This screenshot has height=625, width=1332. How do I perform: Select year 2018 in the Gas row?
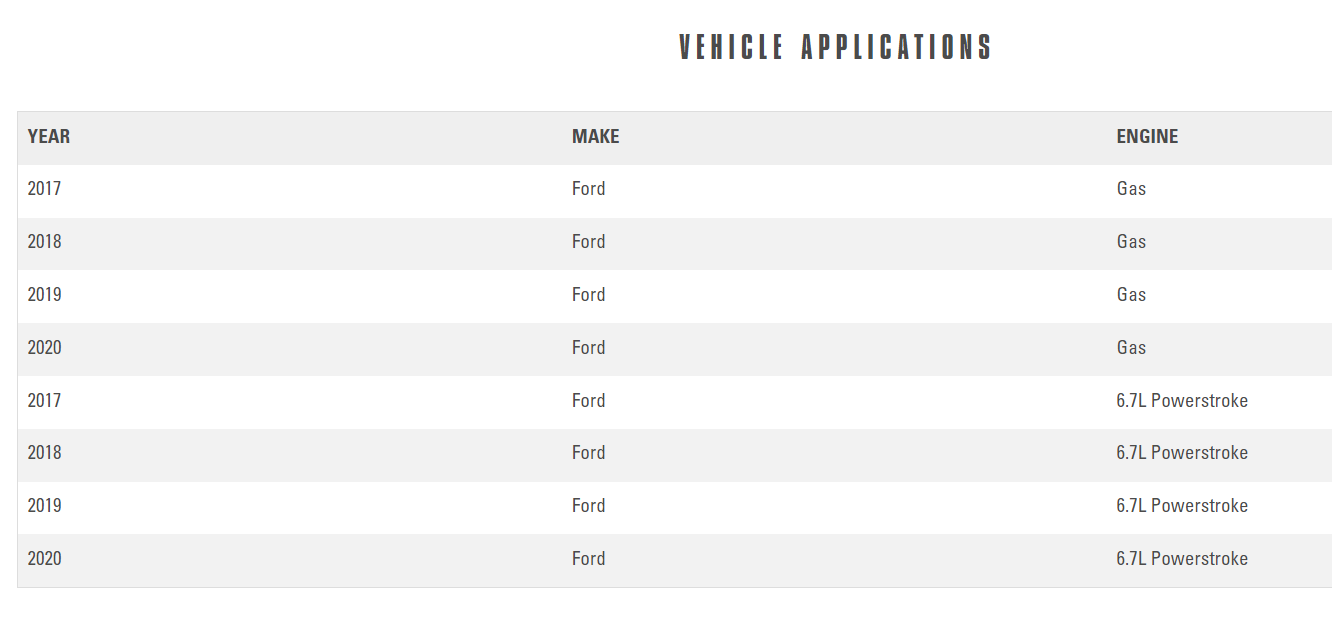[x=44, y=242]
